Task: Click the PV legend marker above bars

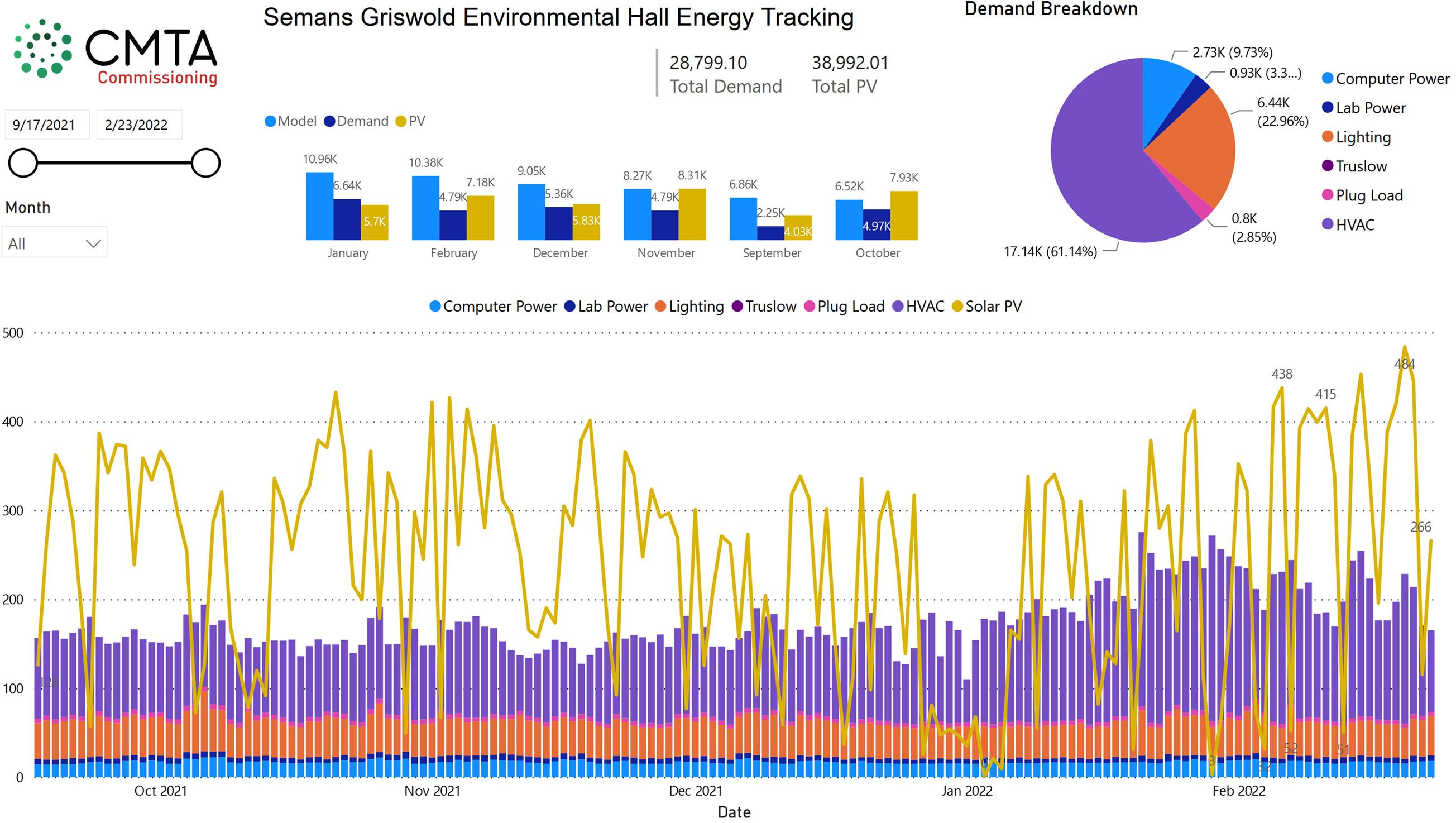Action: click(401, 122)
